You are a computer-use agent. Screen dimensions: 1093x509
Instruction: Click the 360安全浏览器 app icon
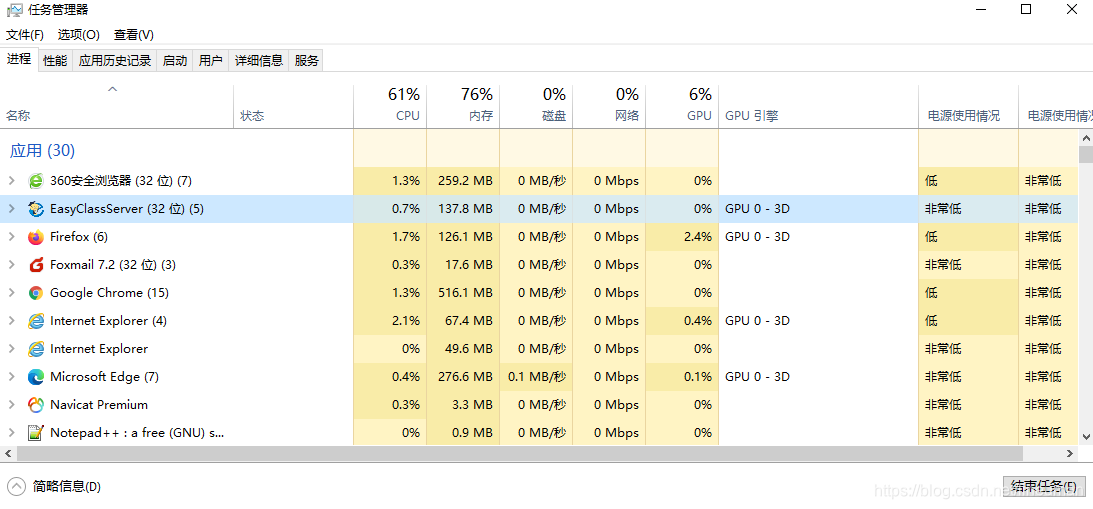36,181
